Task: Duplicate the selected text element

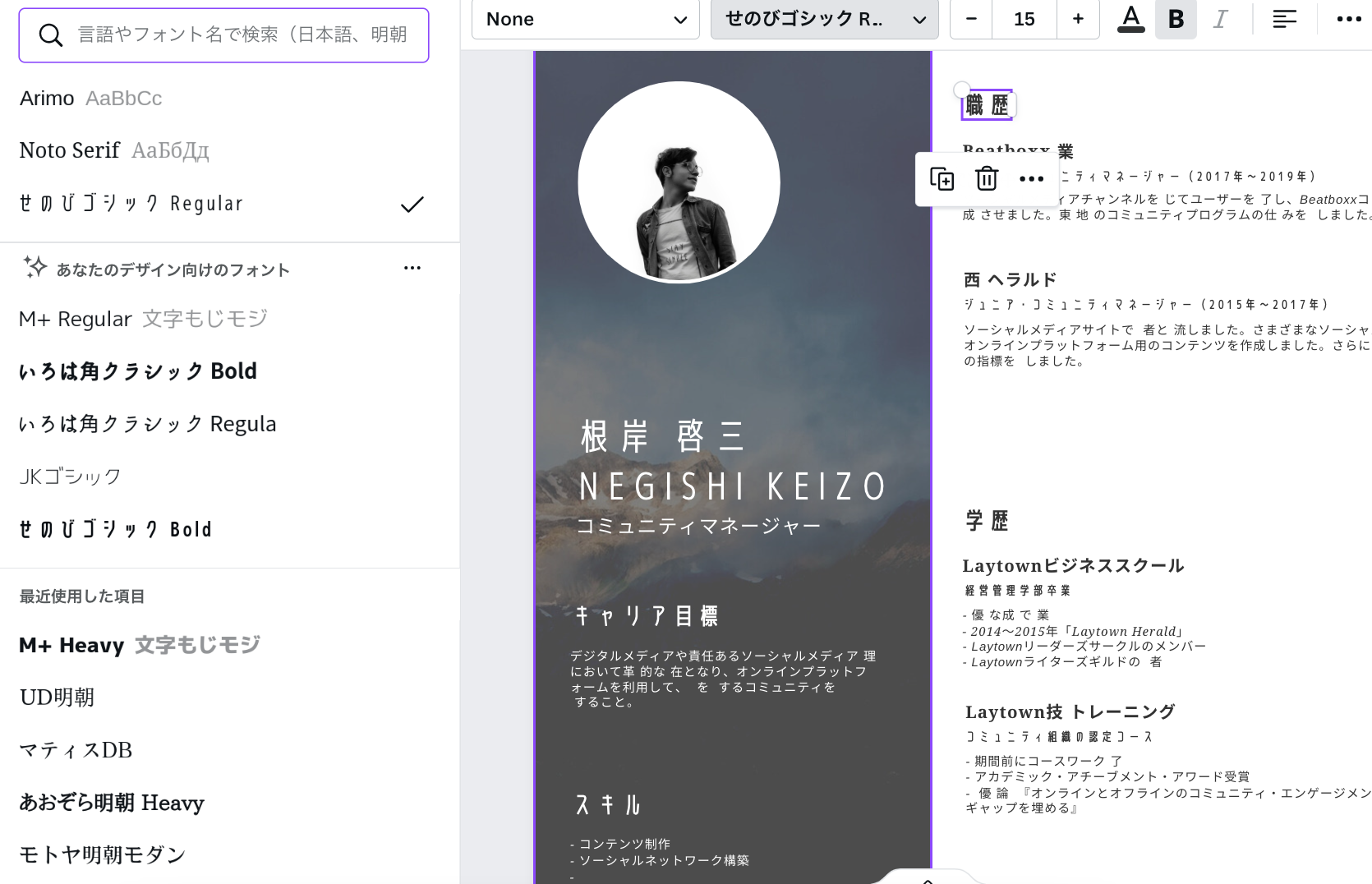Action: [942, 178]
